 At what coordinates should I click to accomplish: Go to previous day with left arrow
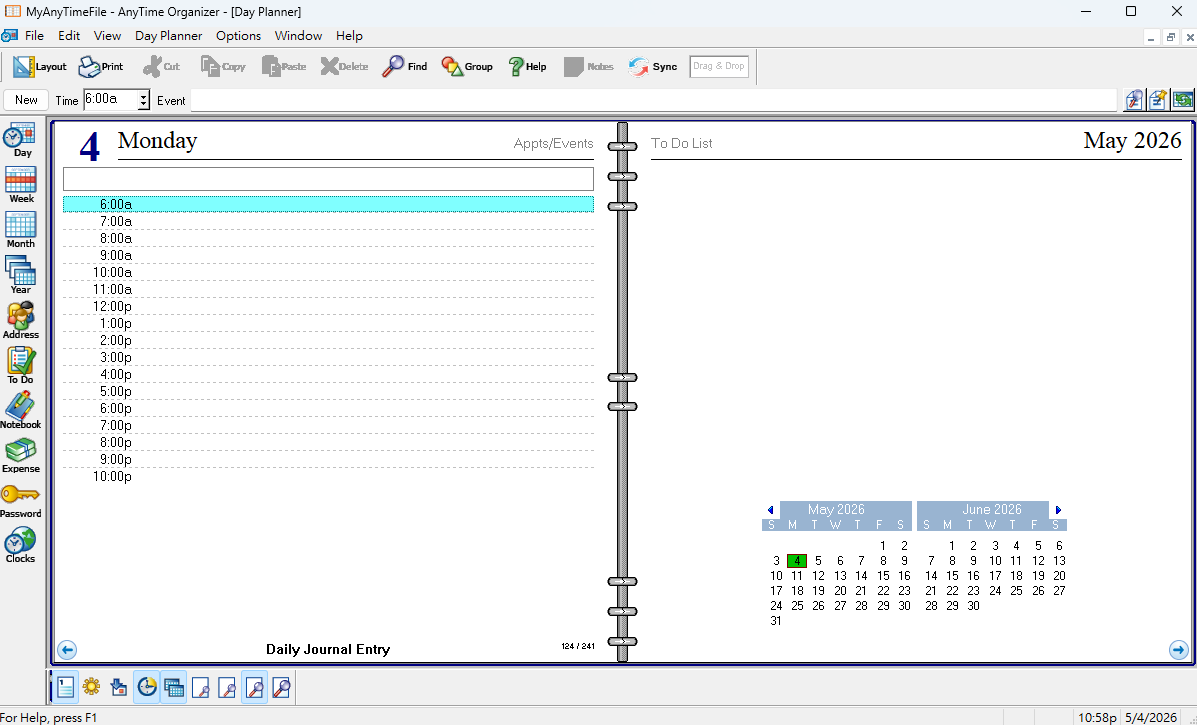click(x=67, y=650)
